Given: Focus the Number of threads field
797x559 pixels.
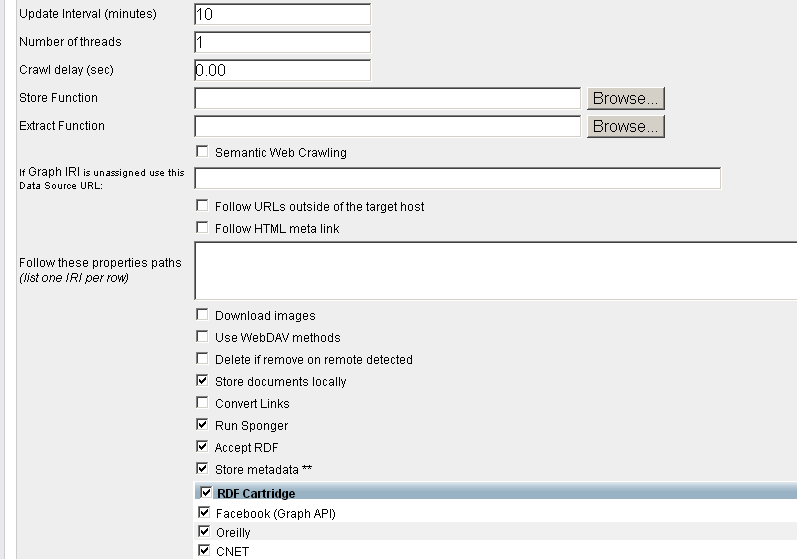Looking at the screenshot, I should pos(282,42).
